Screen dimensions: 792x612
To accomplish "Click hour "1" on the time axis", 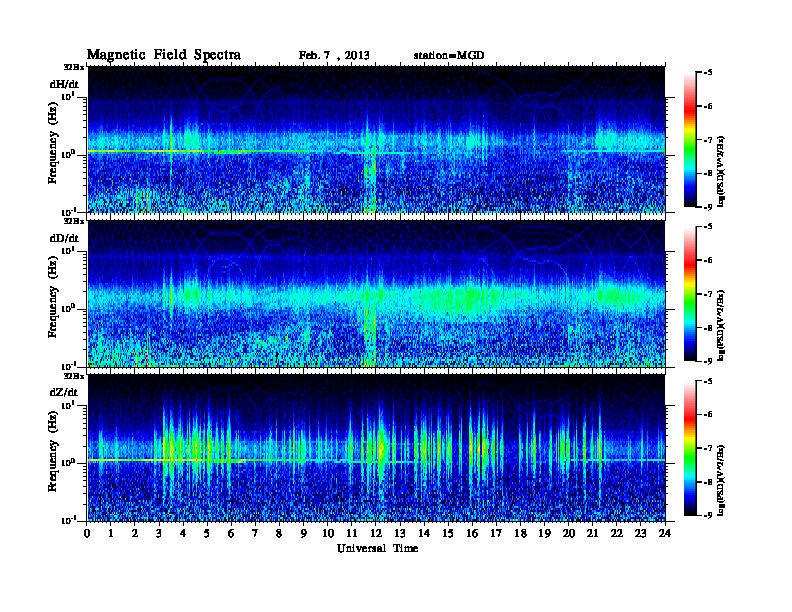I will [x=111, y=534].
